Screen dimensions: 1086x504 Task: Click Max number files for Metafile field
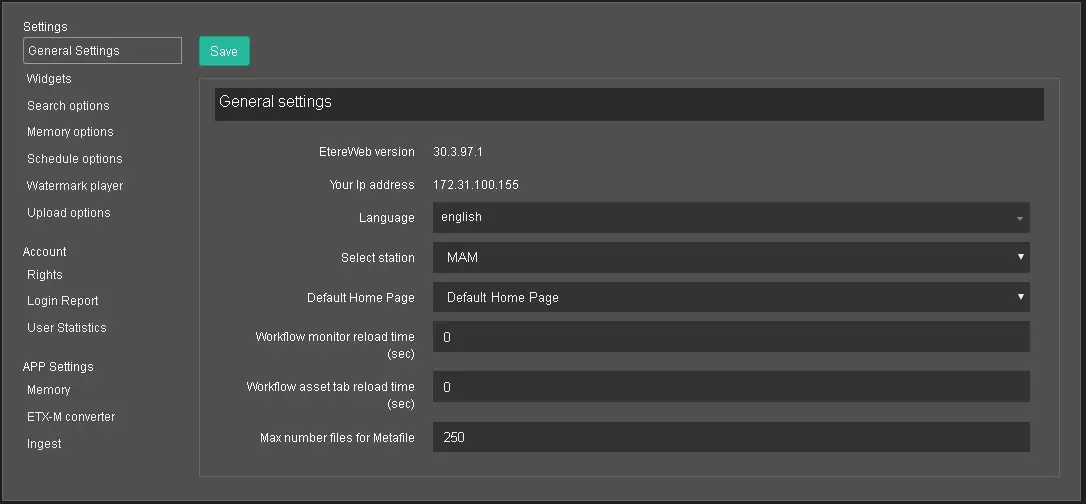tap(730, 437)
